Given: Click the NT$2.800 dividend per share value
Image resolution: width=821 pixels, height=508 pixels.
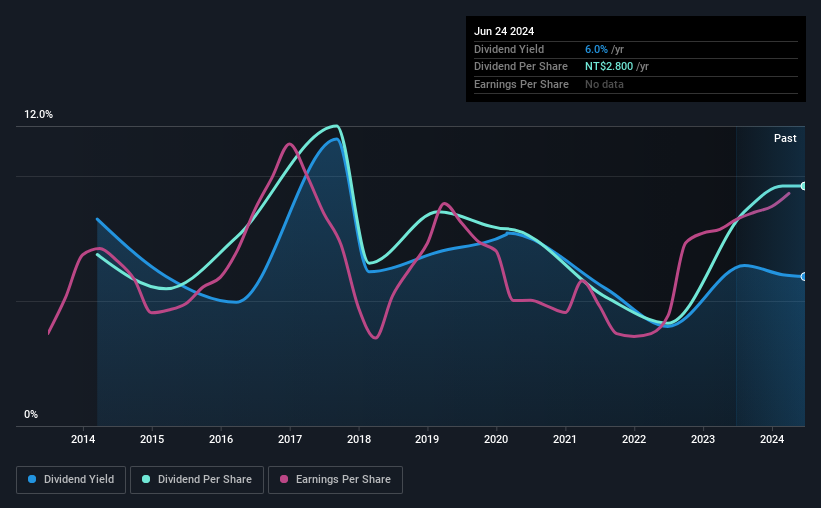Looking at the screenshot, I should [609, 67].
